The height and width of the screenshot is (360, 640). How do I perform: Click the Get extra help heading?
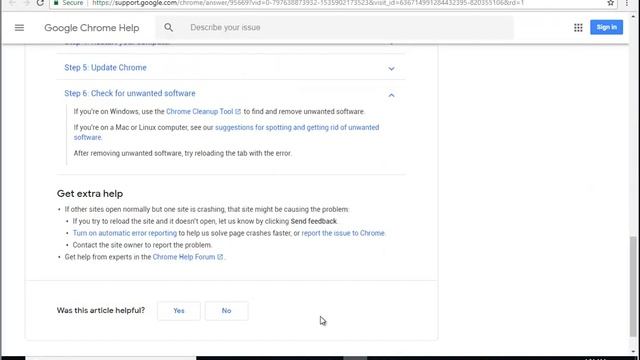coord(90,193)
